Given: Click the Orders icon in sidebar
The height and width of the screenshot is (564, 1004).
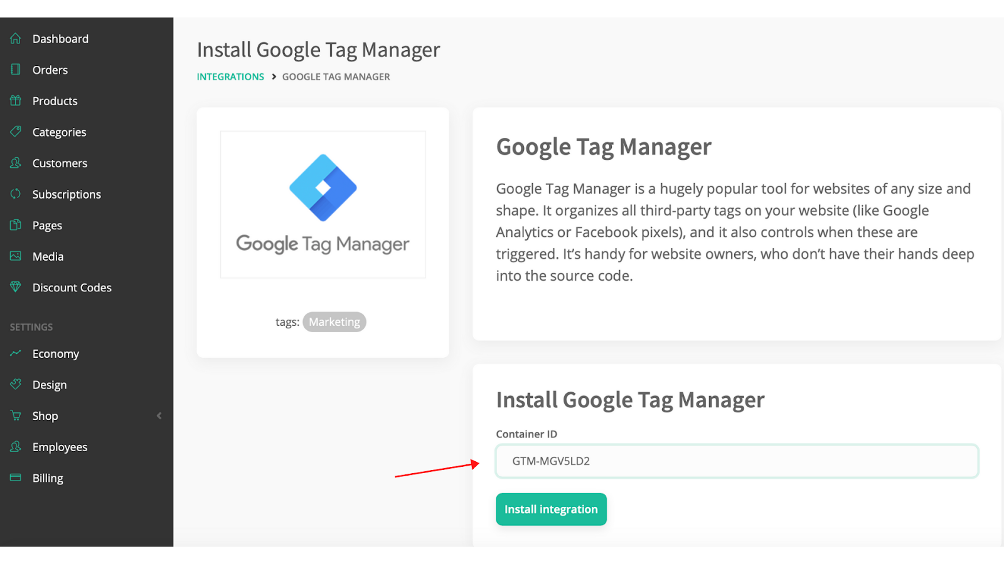Looking at the screenshot, I should (15, 69).
